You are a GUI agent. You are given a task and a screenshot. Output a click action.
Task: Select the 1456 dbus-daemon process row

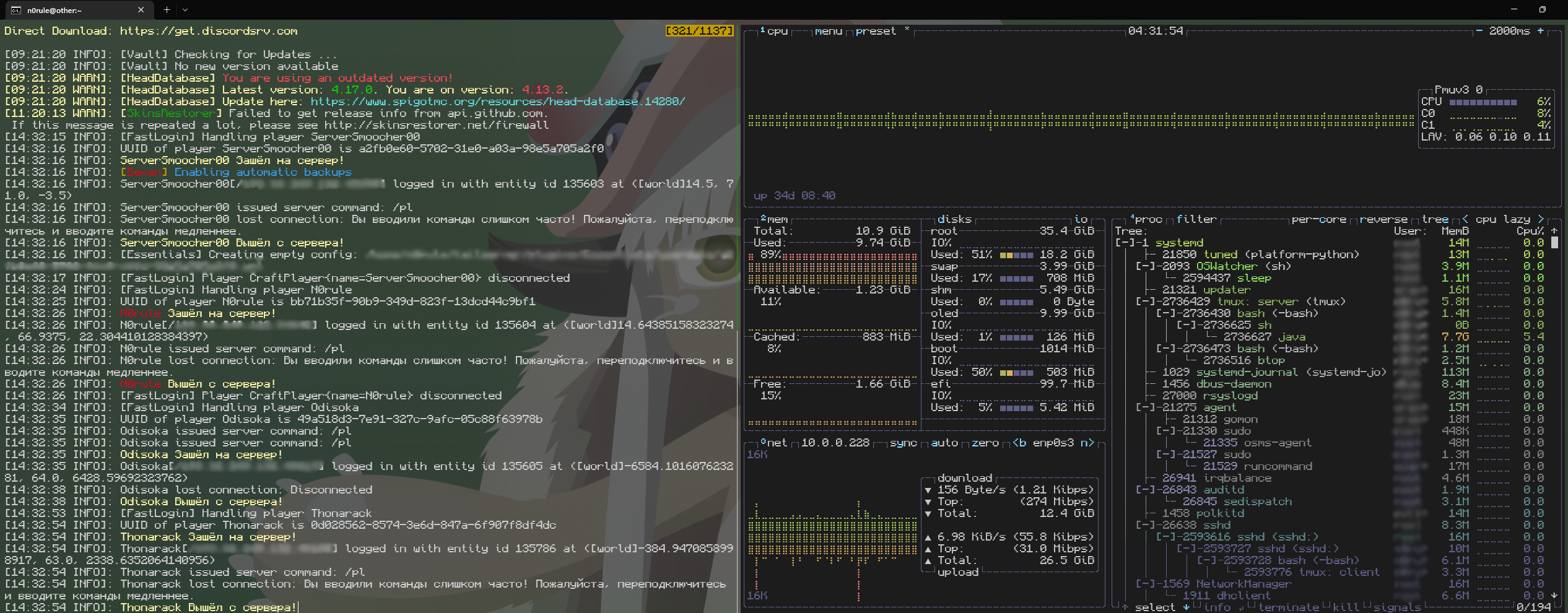1331,384
